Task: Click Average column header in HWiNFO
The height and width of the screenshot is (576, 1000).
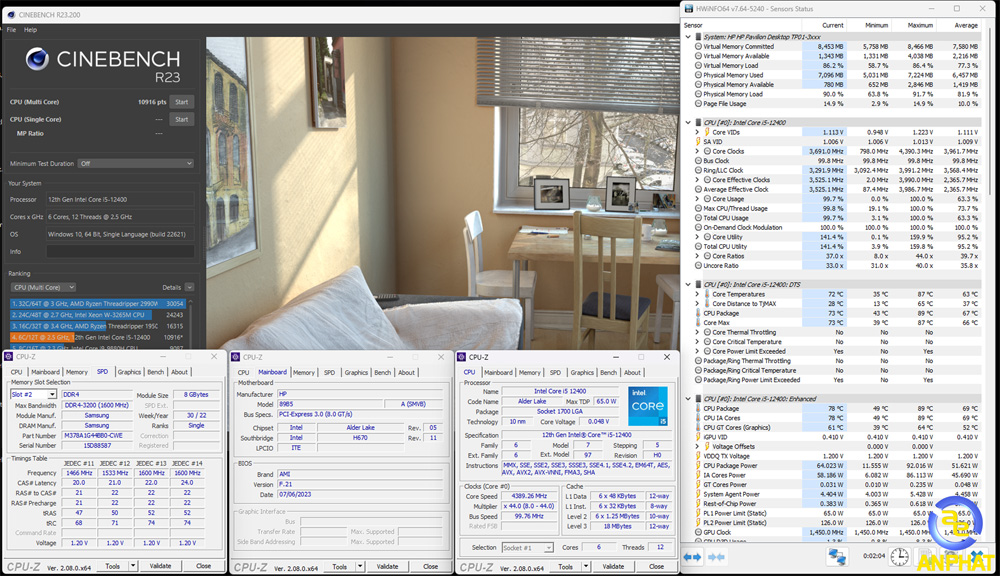Action: [960, 26]
